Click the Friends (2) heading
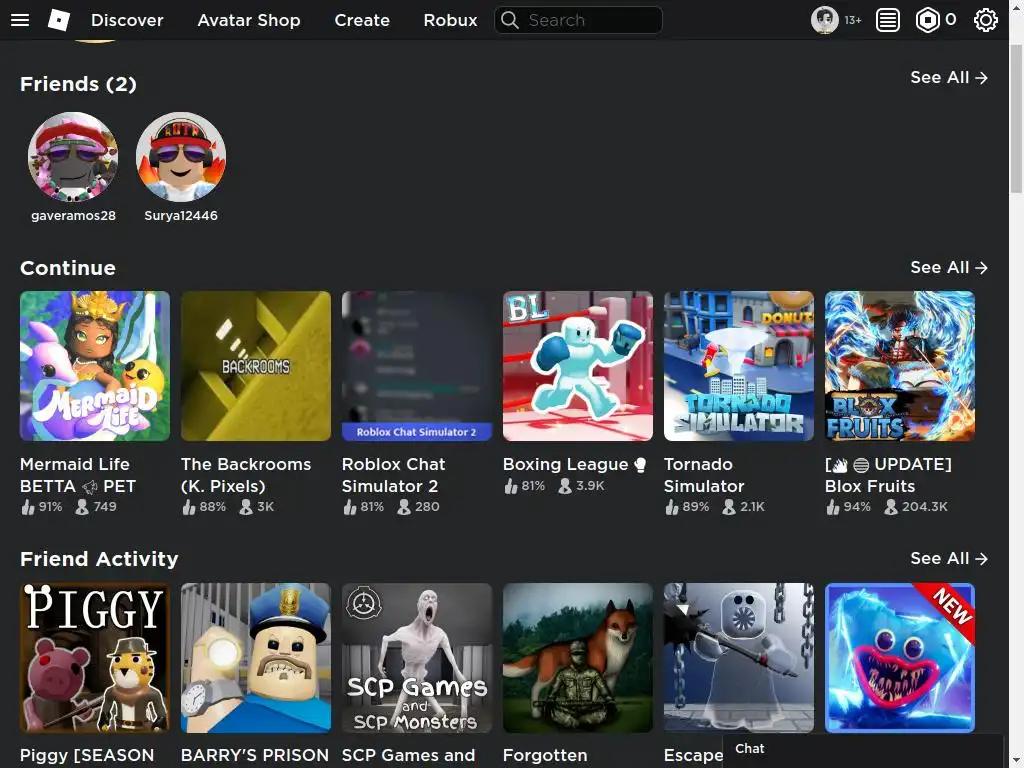 tap(78, 84)
